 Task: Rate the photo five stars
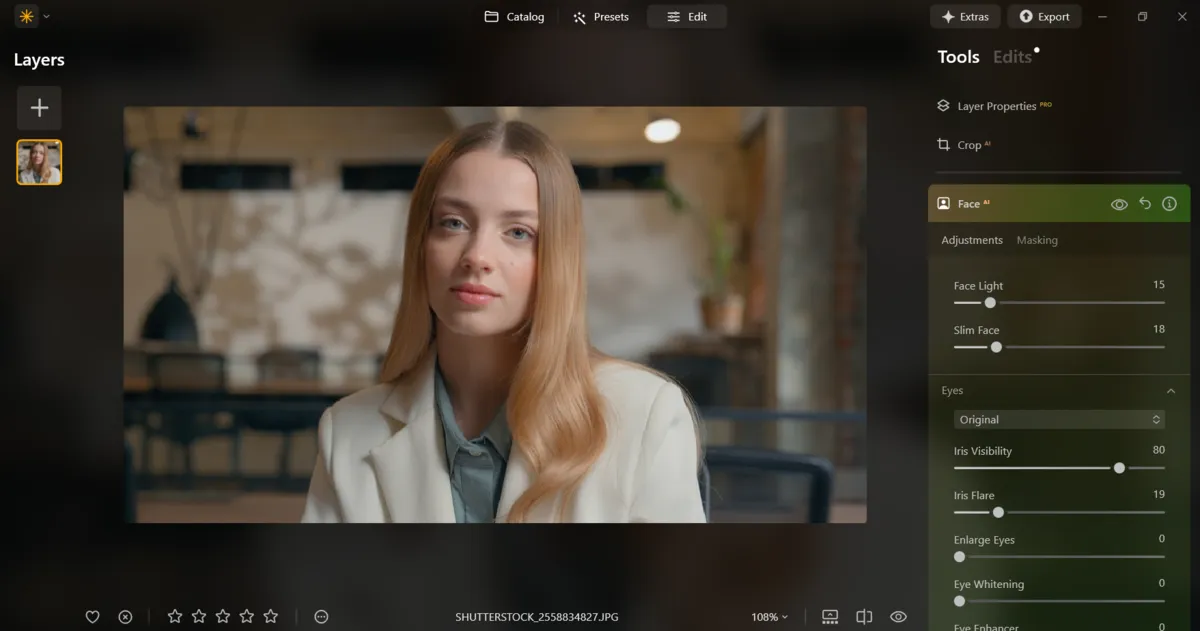271,616
